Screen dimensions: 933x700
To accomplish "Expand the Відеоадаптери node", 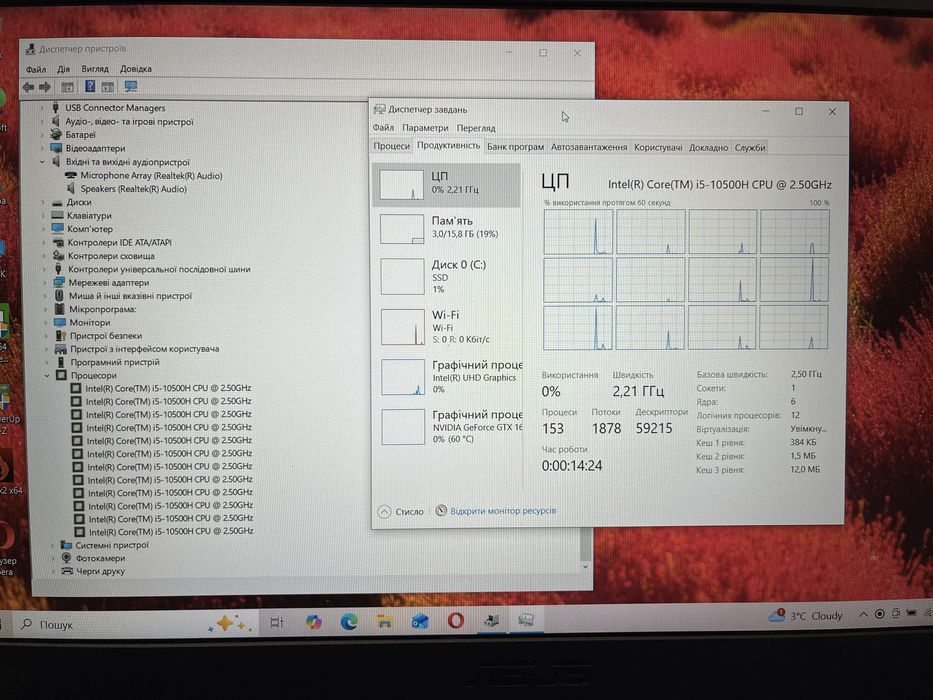I will pyautogui.click(x=42, y=148).
